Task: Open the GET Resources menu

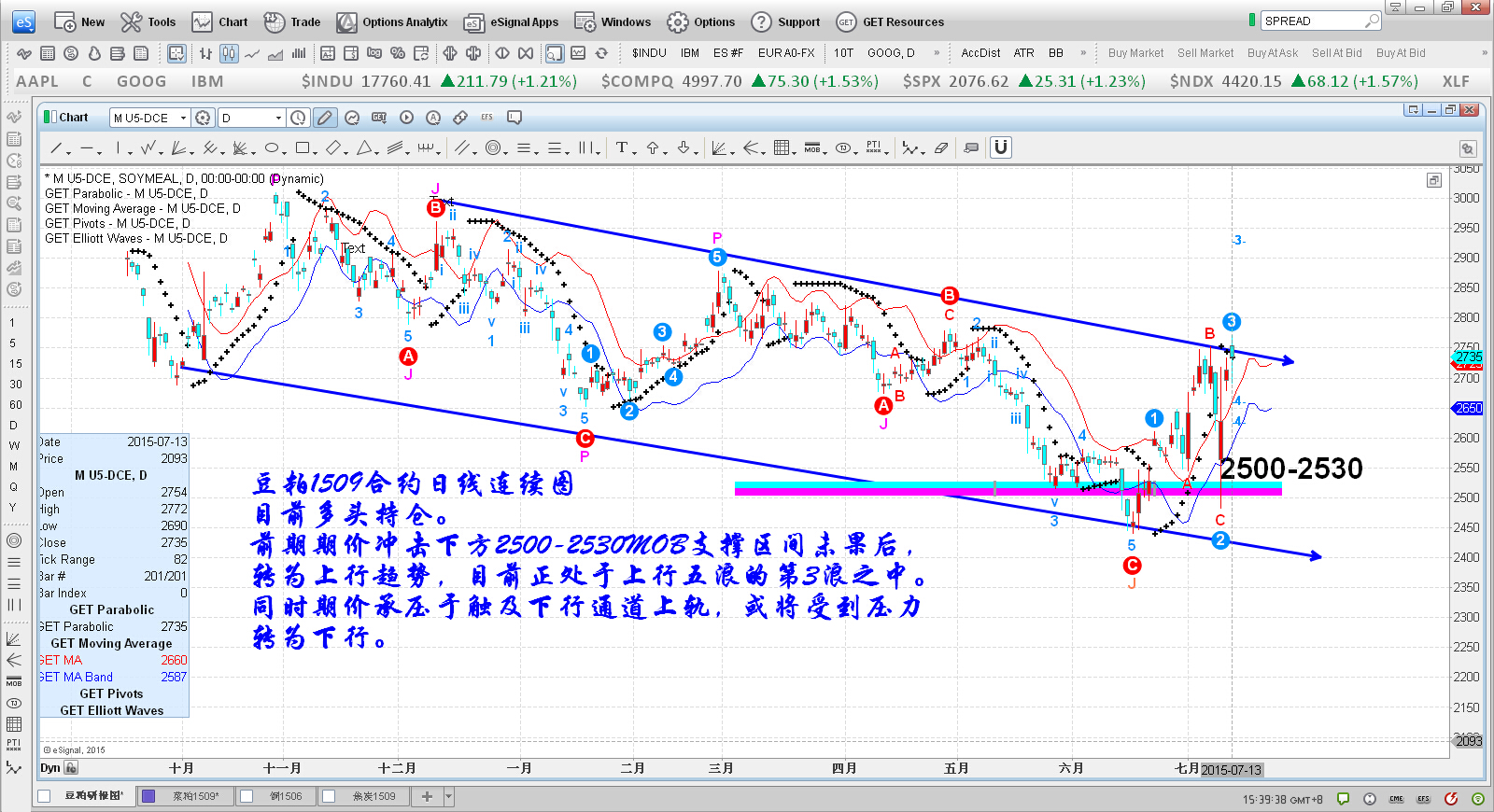Action: [891, 21]
